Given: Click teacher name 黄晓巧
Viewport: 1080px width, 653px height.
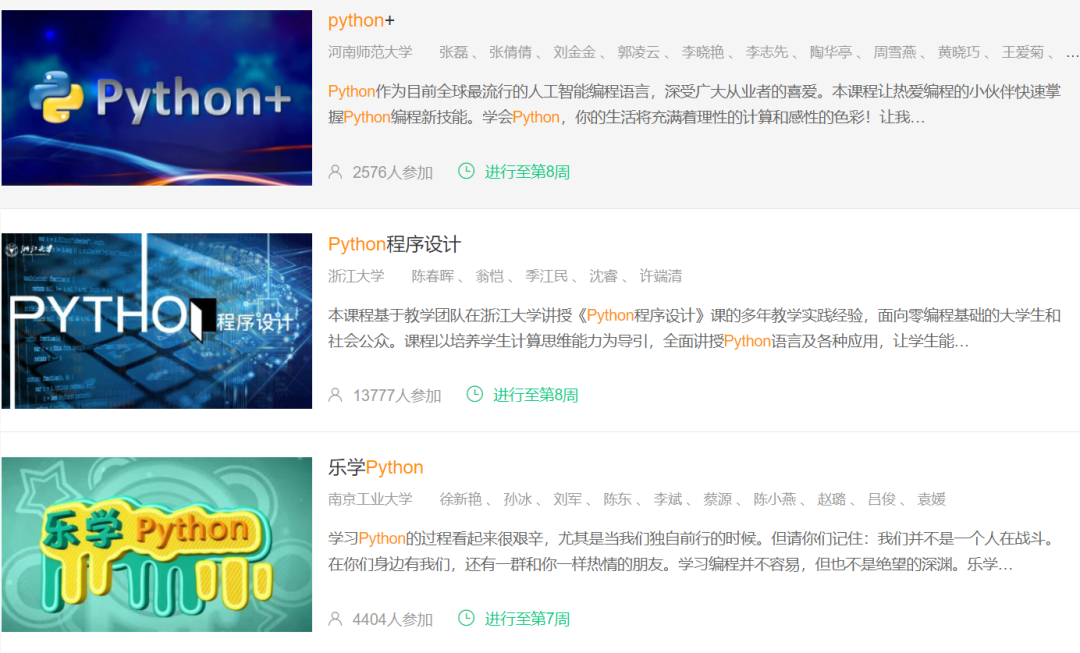Looking at the screenshot, I should pos(959,52).
